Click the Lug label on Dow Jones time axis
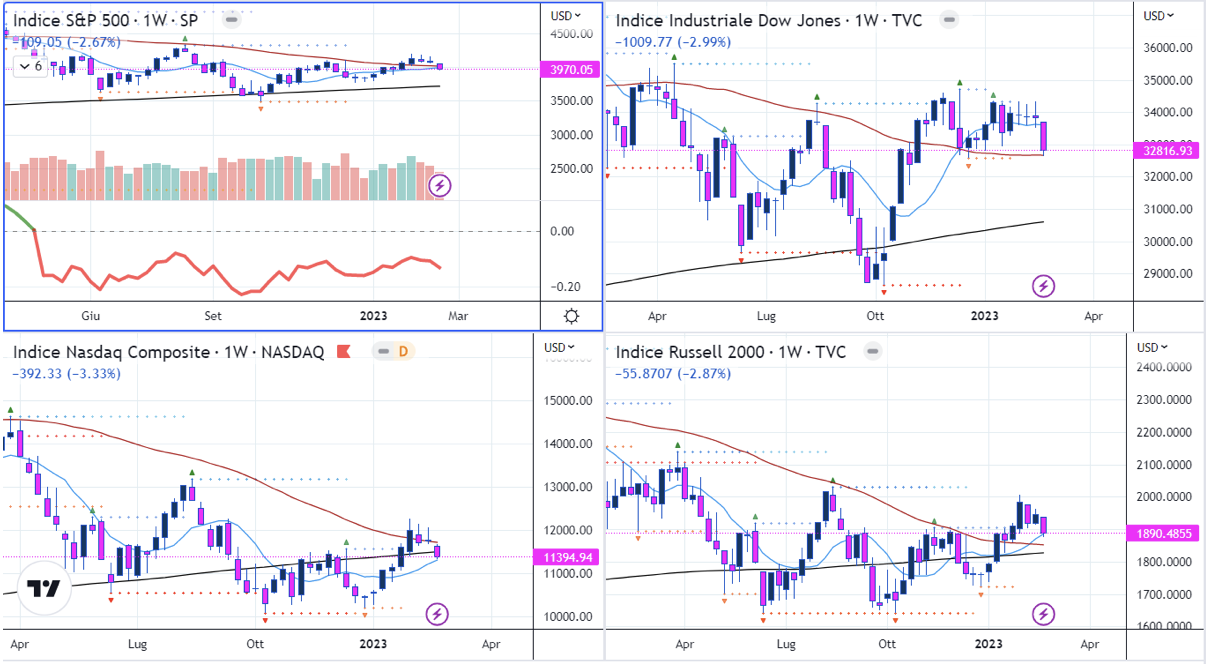The image size is (1206, 664). click(x=768, y=316)
